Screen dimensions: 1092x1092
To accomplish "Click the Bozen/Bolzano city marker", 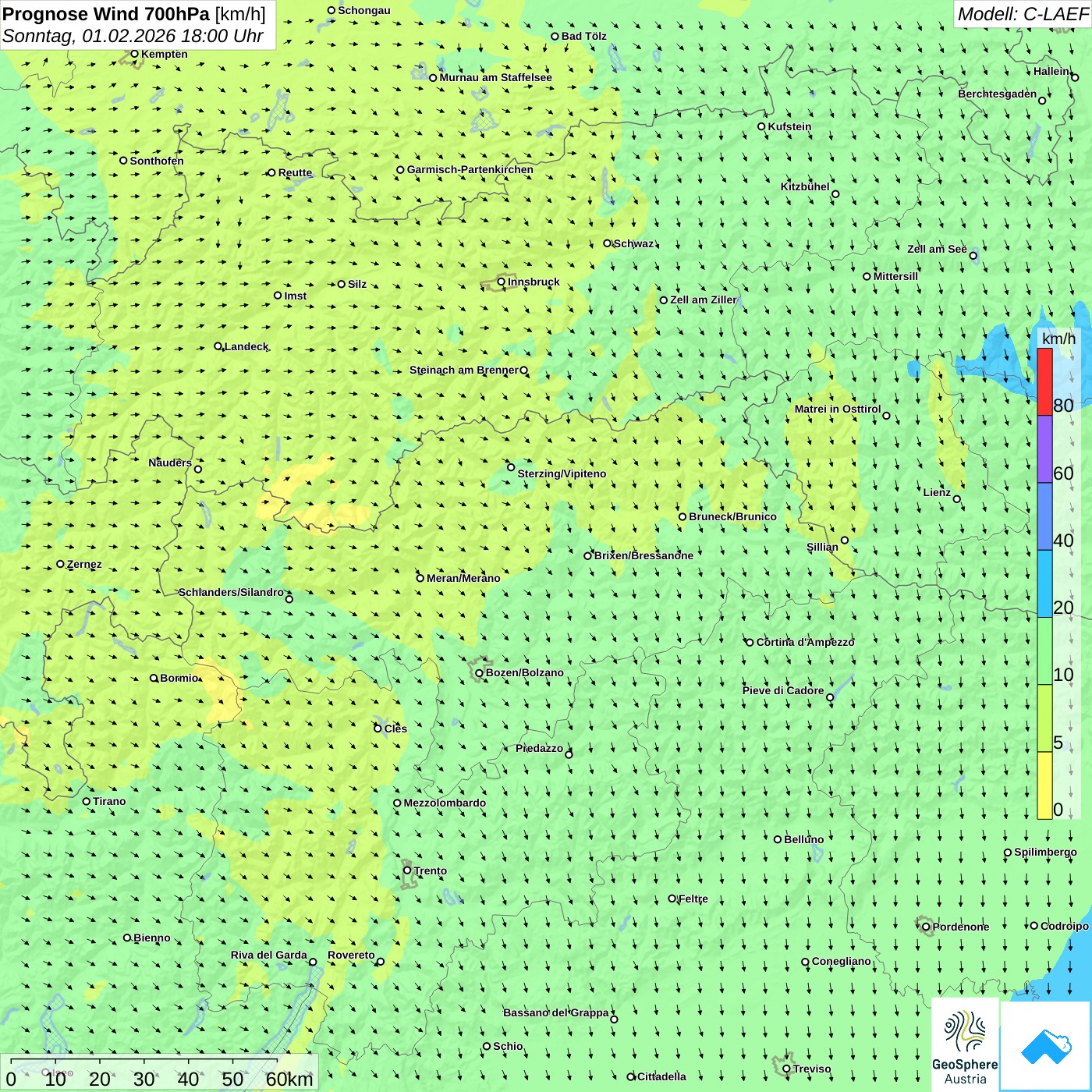I will [x=480, y=673].
